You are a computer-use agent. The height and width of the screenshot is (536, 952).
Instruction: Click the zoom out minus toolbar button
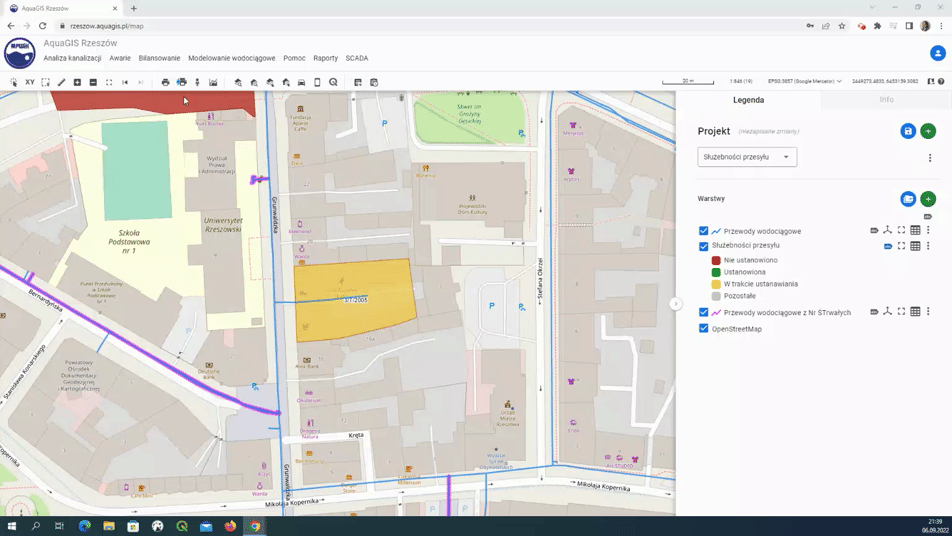[x=93, y=82]
